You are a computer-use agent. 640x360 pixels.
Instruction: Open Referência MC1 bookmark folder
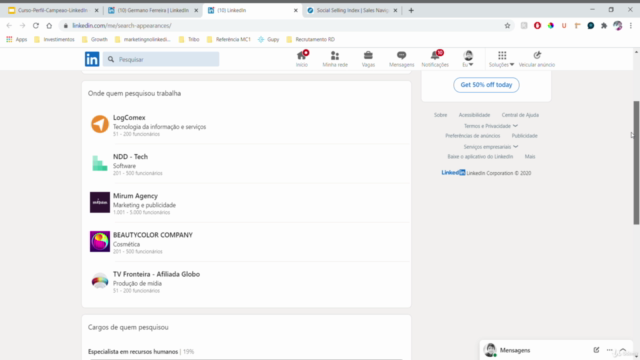[229, 40]
